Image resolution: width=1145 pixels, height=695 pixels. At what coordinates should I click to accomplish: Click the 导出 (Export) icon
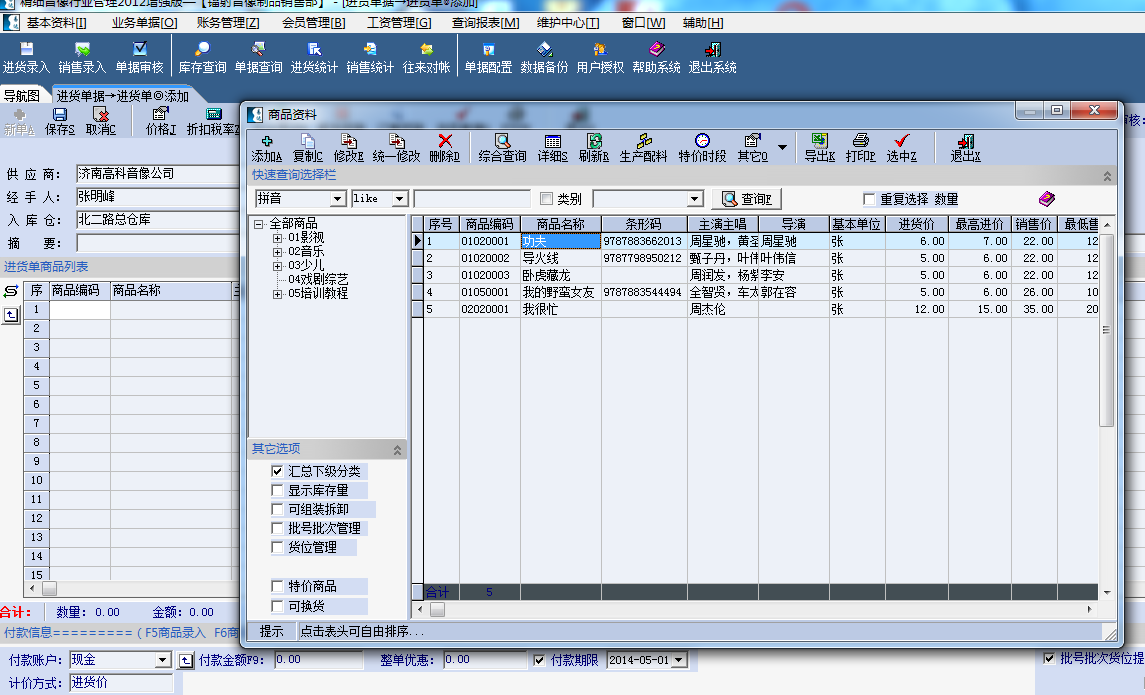point(819,148)
